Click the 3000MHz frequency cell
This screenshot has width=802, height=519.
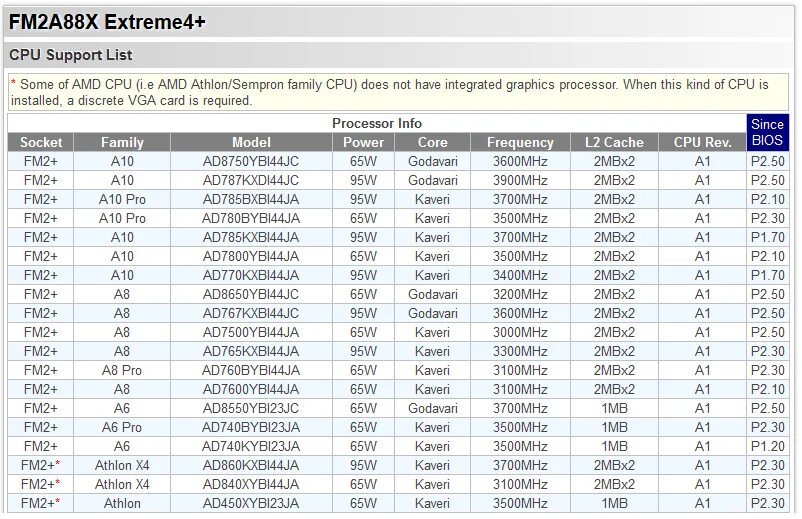click(x=520, y=332)
